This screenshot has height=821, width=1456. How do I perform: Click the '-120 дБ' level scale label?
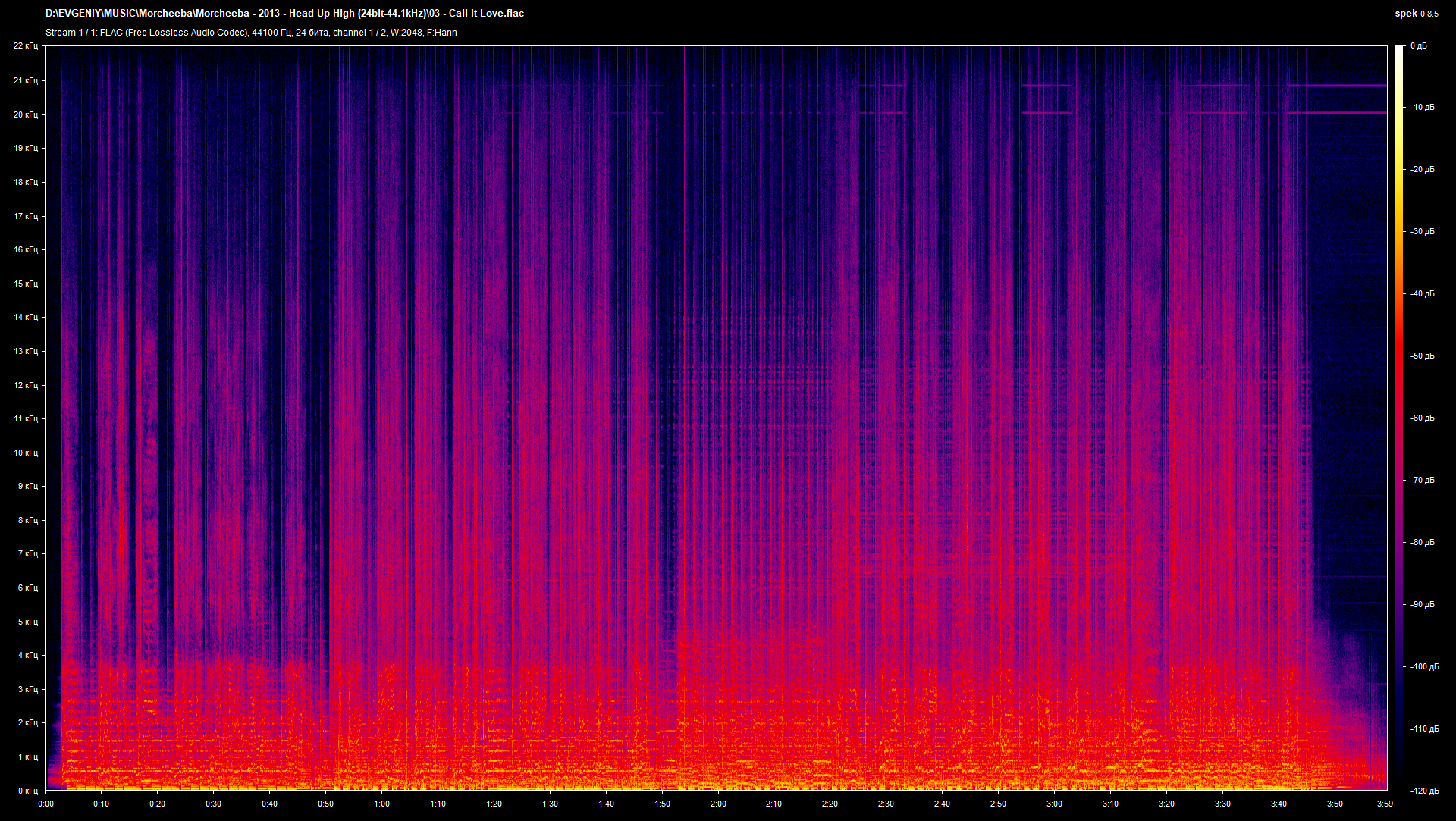tap(1425, 791)
